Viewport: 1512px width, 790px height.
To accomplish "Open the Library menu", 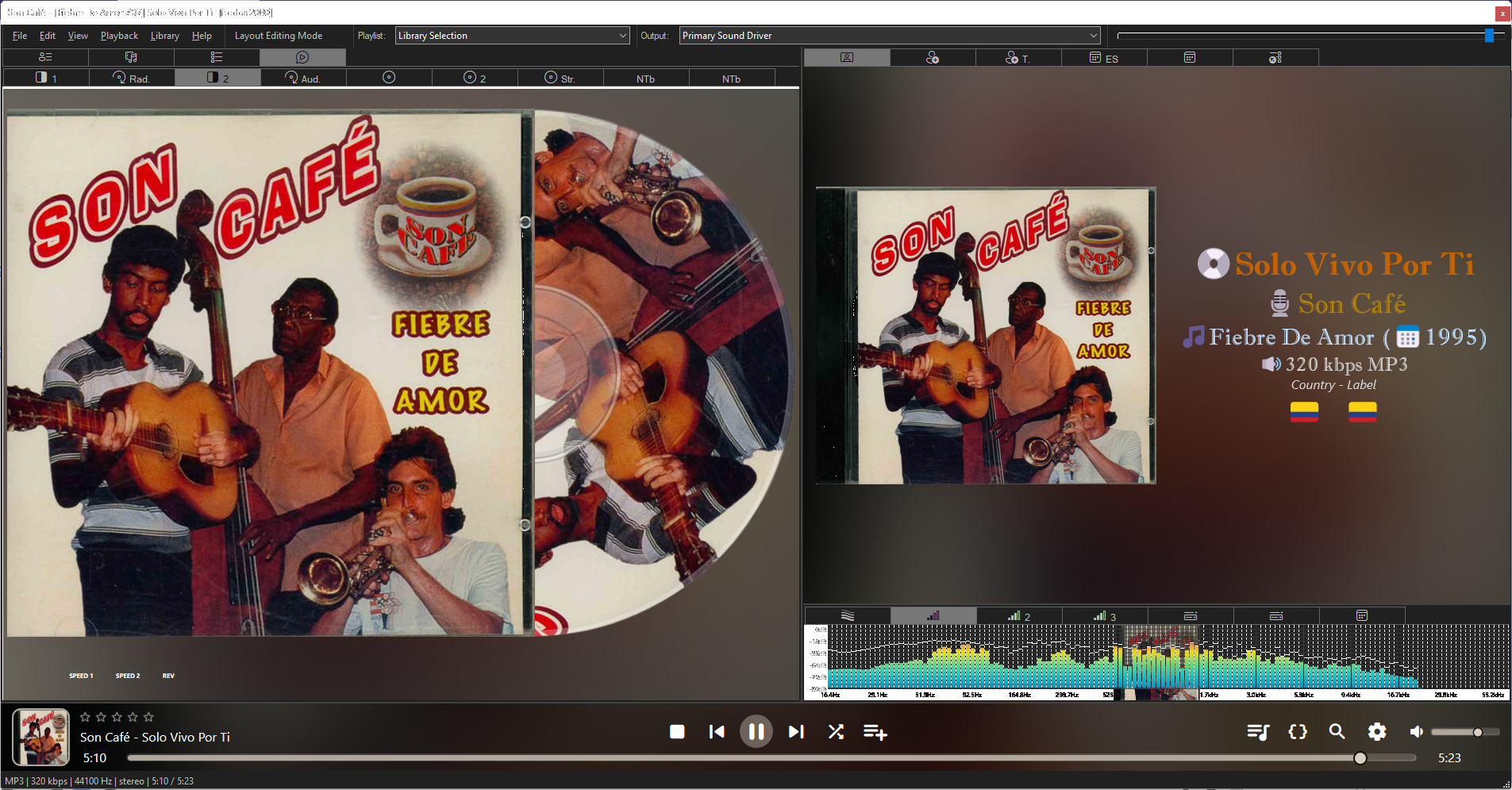I will coord(165,36).
